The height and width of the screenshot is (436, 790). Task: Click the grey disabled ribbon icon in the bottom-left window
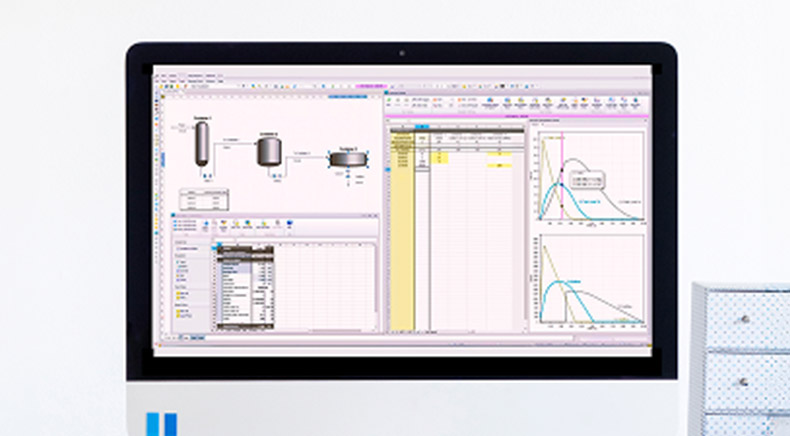[277, 225]
